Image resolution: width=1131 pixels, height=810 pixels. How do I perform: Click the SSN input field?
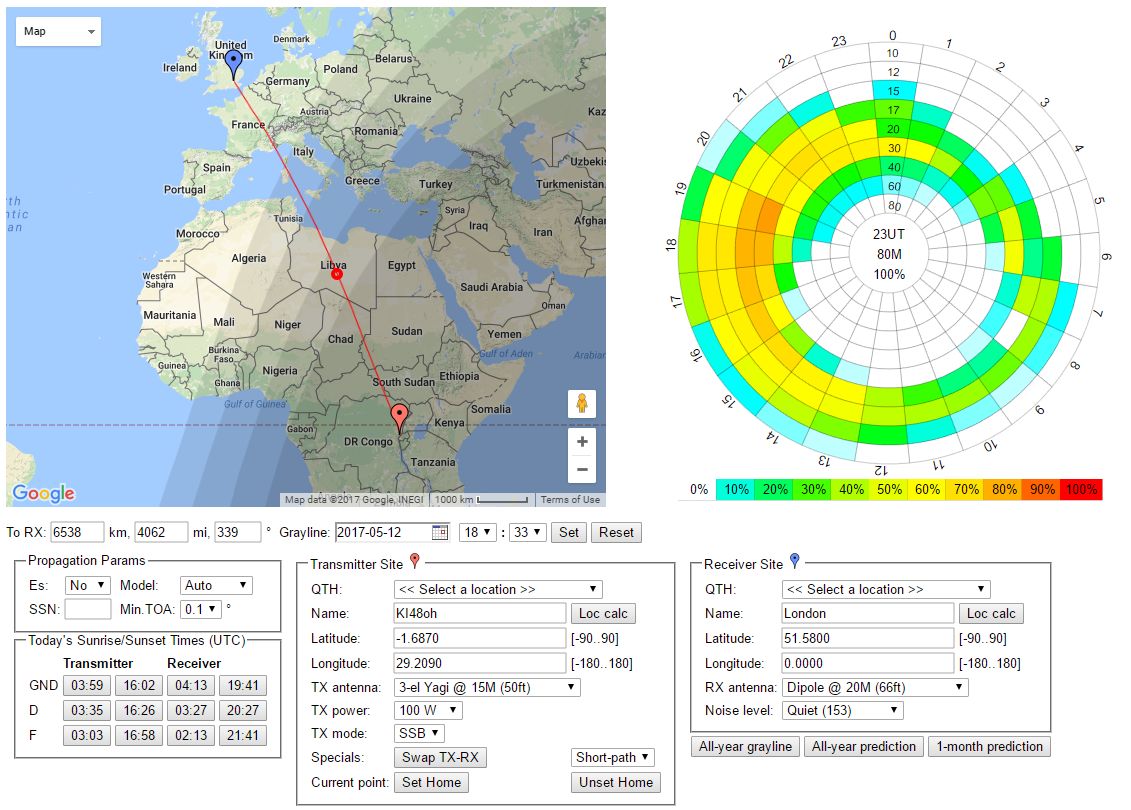click(87, 609)
